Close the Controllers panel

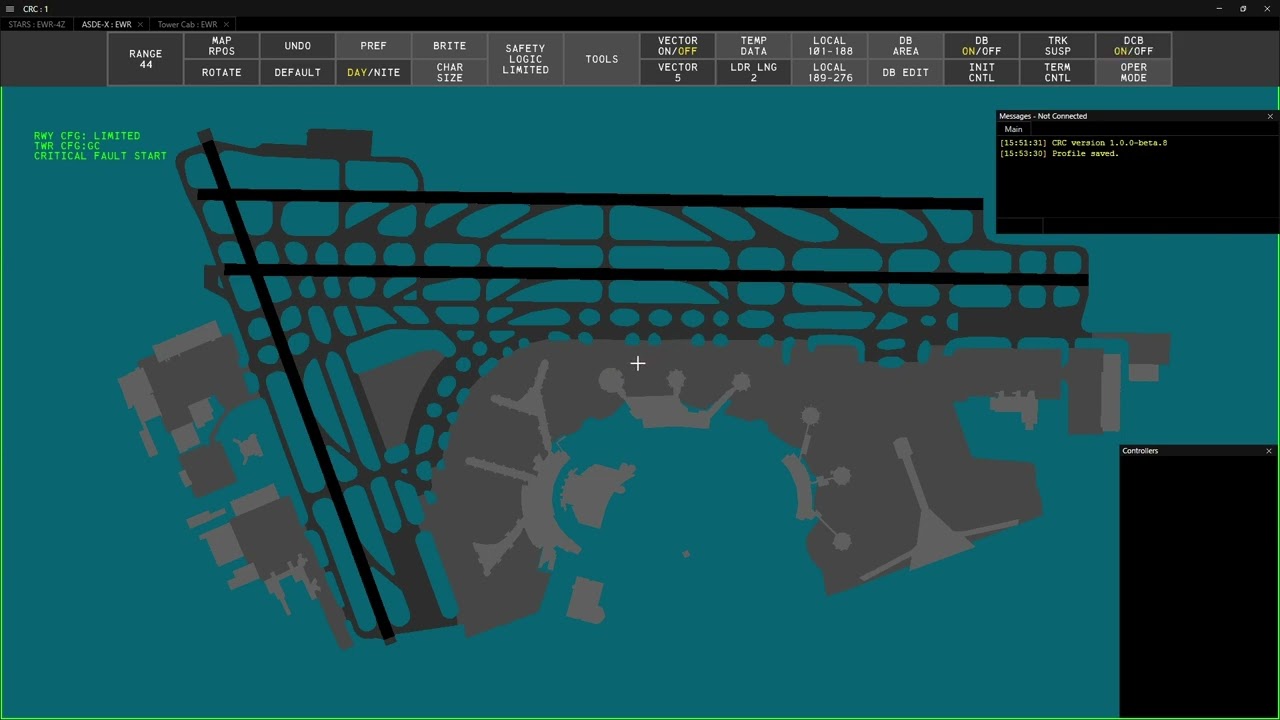point(1269,451)
